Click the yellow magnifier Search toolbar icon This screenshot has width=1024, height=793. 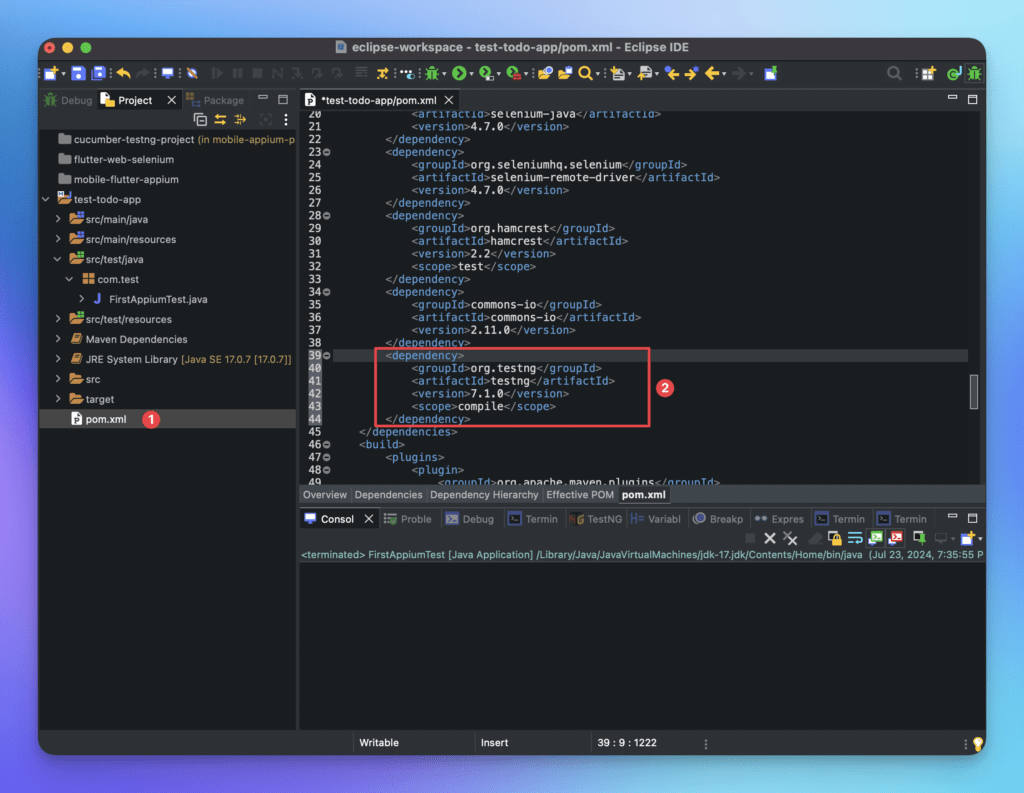586,73
